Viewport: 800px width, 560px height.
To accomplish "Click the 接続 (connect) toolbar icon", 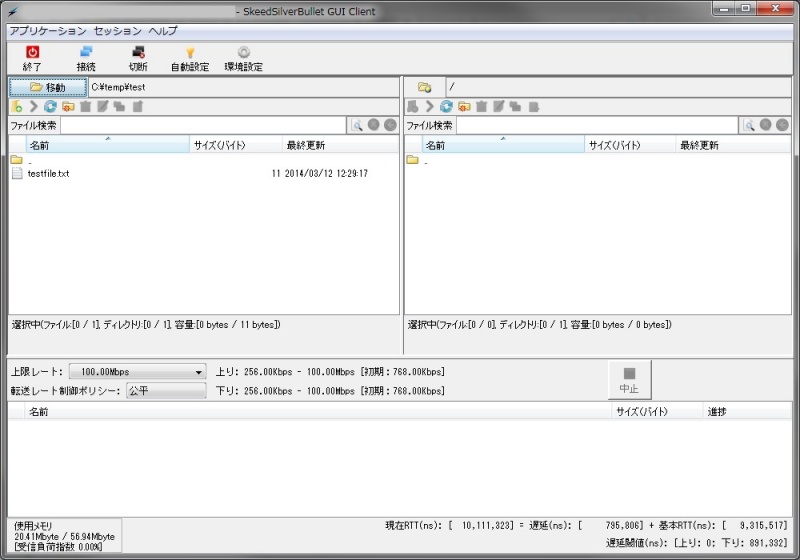I will [86, 52].
